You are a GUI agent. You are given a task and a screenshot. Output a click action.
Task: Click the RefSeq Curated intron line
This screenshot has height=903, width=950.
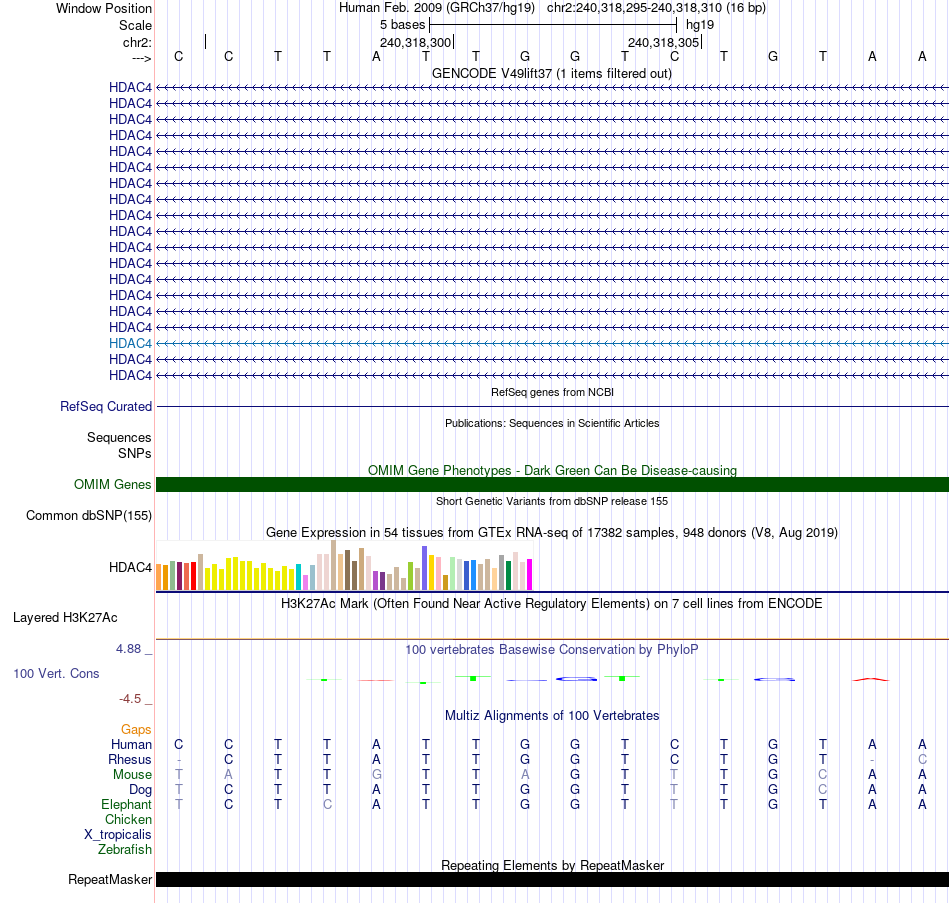[552, 406]
